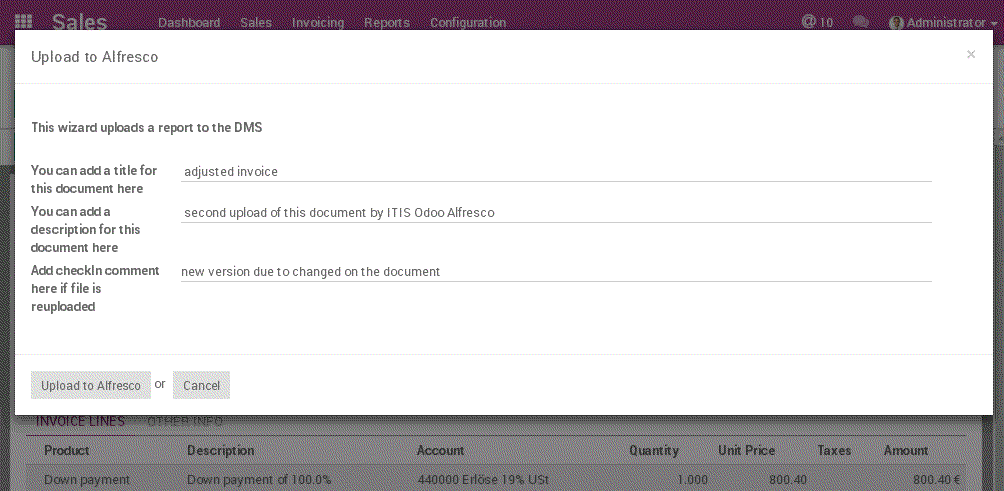Open the Reports menu
Image resolution: width=1004 pixels, height=491 pixels.
(x=387, y=22)
